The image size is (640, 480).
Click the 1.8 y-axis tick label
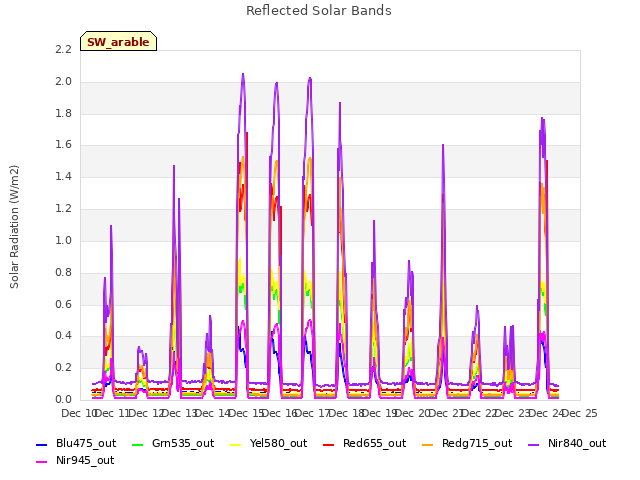point(63,113)
